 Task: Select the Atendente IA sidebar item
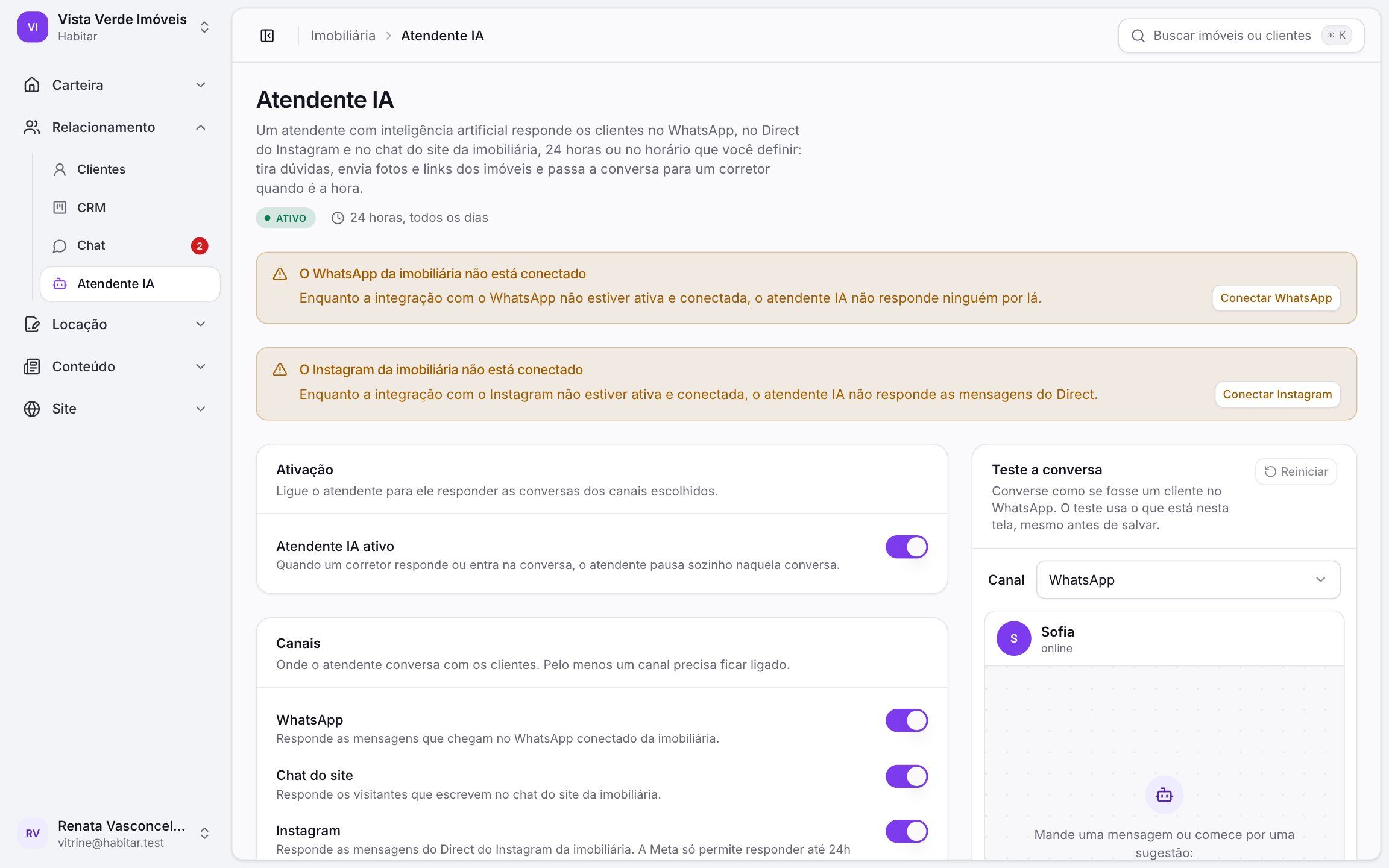pyautogui.click(x=130, y=284)
